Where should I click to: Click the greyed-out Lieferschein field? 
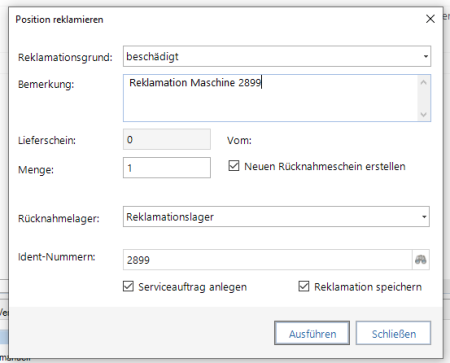167,139
